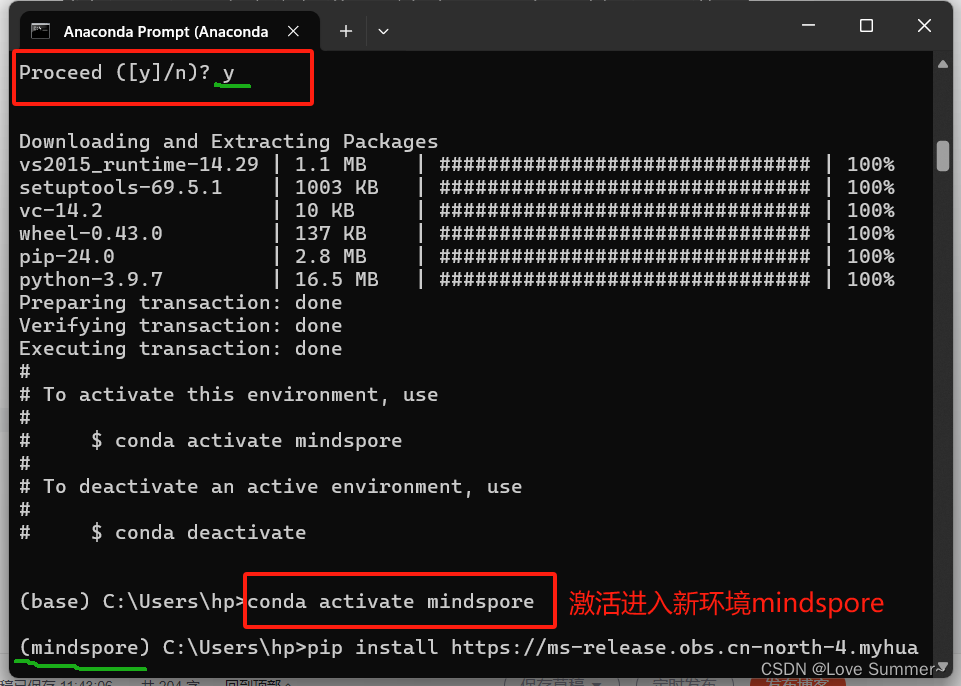Click the maximize window icon
Screen dimensions: 961x686
(x=866, y=25)
